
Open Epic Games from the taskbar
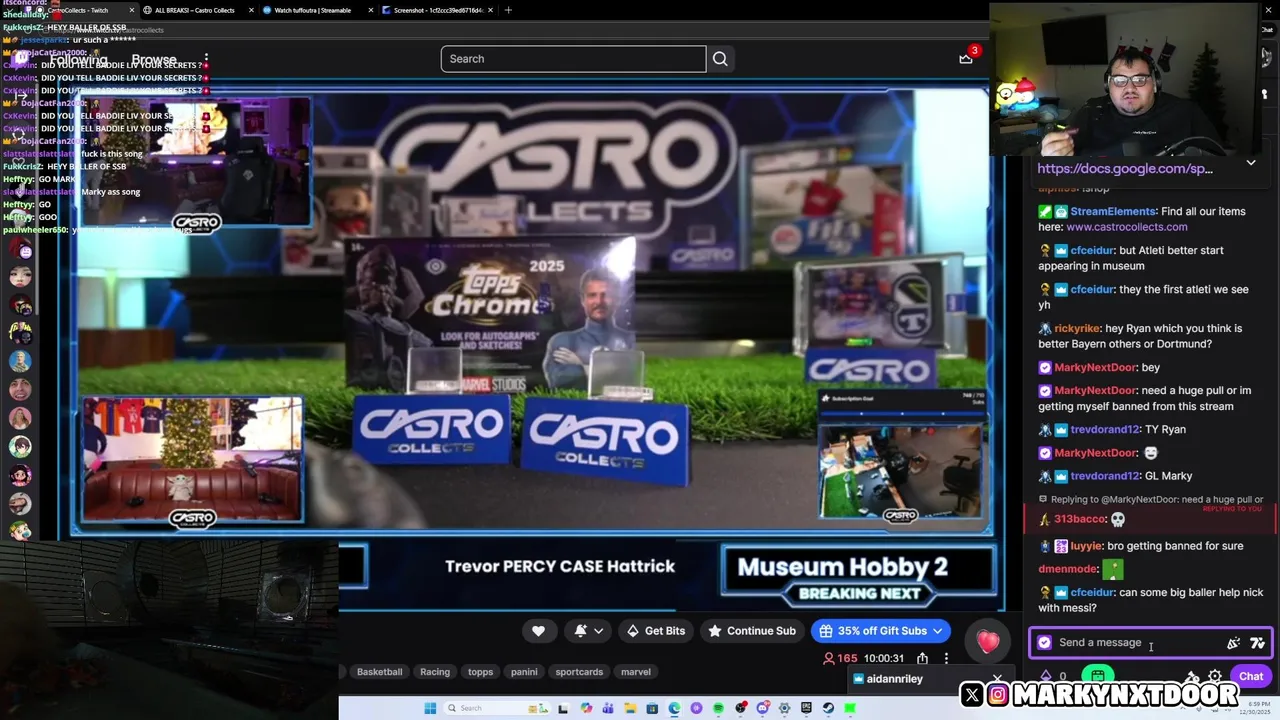click(806, 708)
